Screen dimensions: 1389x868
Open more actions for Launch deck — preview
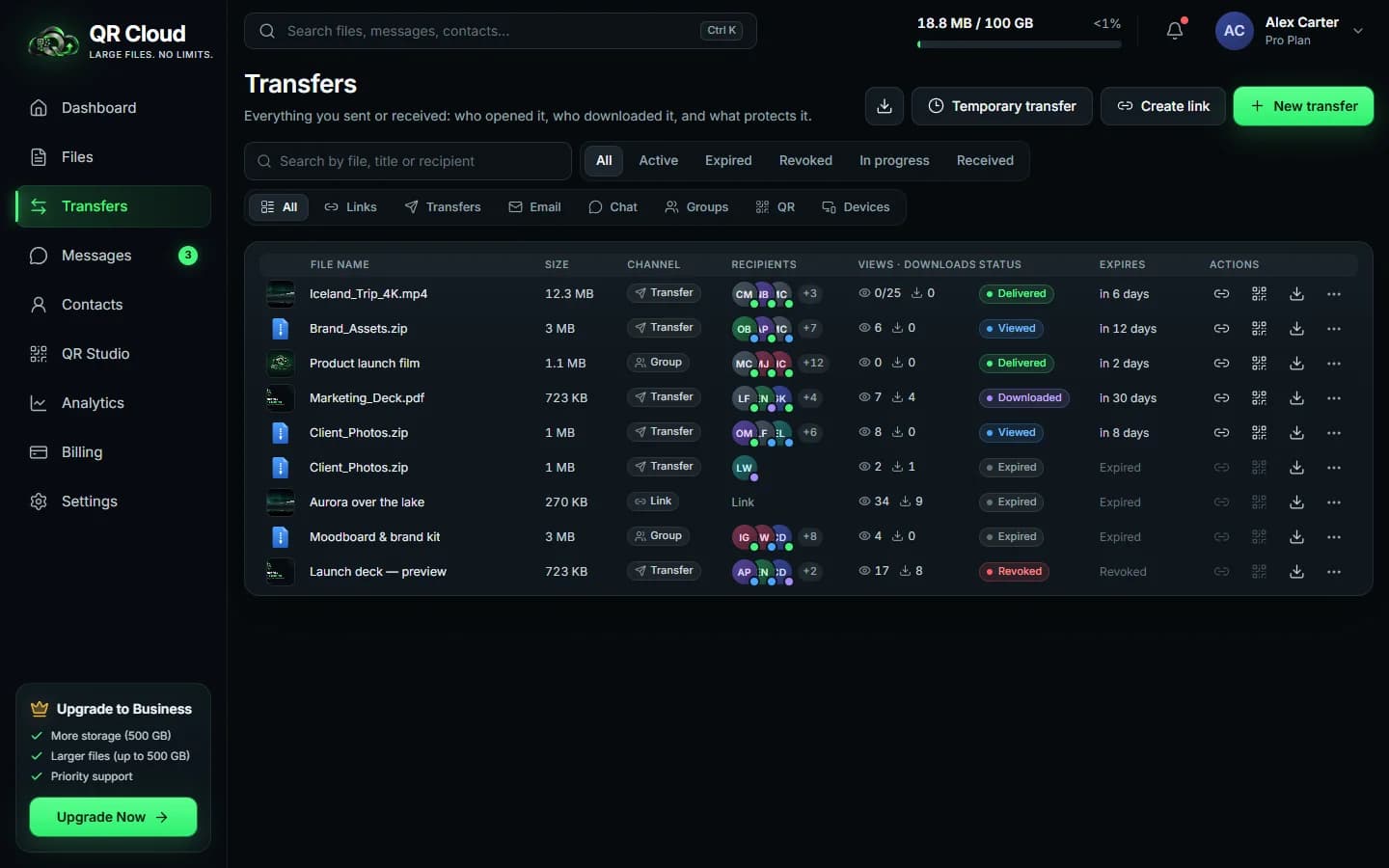tap(1334, 572)
